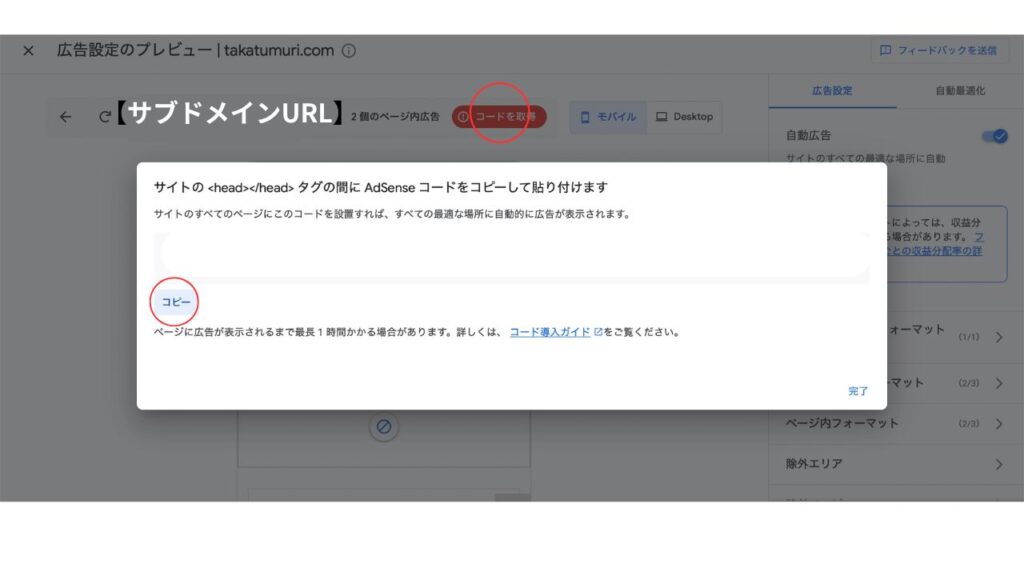Click the external link icon after コード導入ガイド
This screenshot has height=576, width=1024.
click(x=598, y=332)
